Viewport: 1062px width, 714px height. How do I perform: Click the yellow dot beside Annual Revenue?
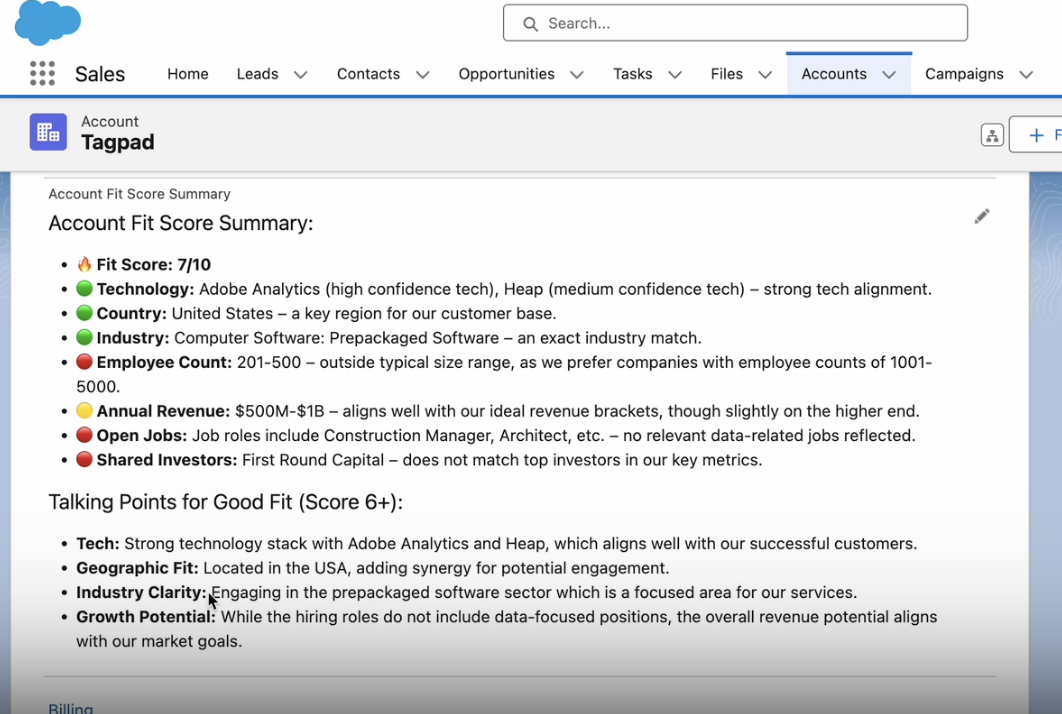pyautogui.click(x=84, y=411)
